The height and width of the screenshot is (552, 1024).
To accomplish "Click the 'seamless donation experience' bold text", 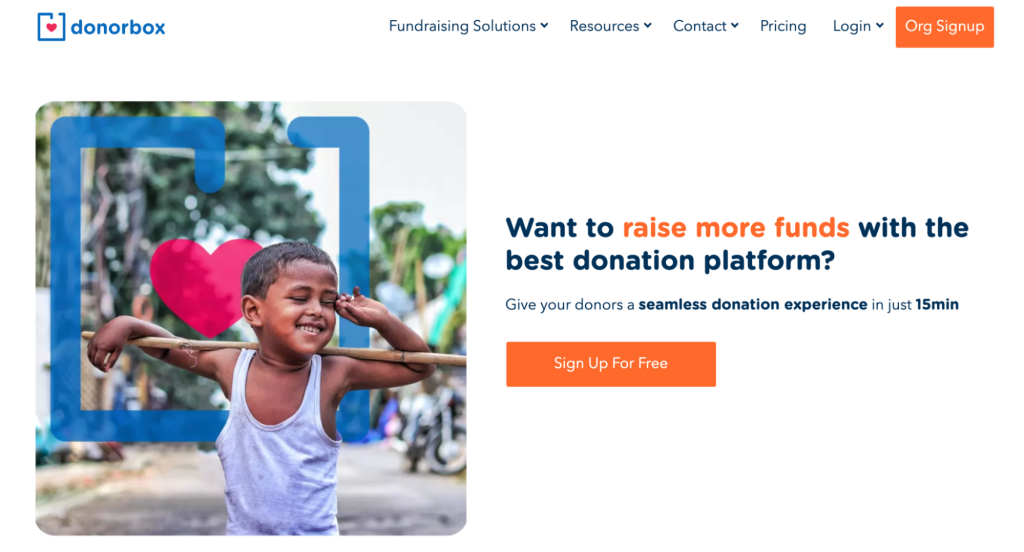I will point(753,304).
